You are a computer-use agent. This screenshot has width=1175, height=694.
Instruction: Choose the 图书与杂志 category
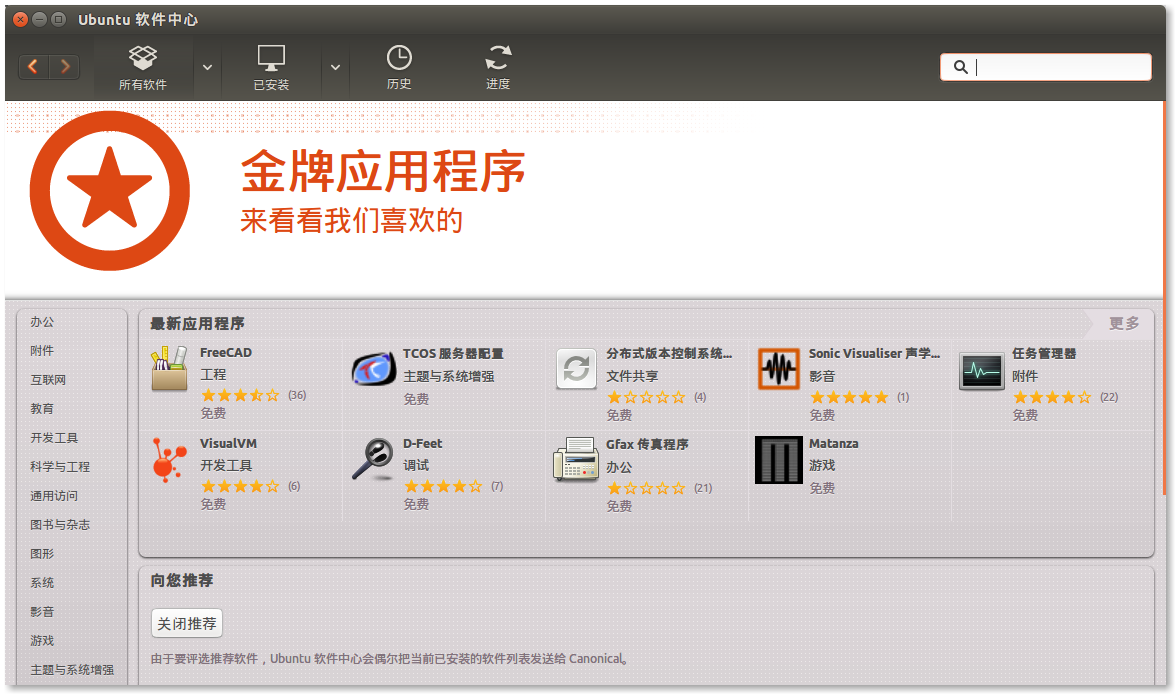point(60,525)
